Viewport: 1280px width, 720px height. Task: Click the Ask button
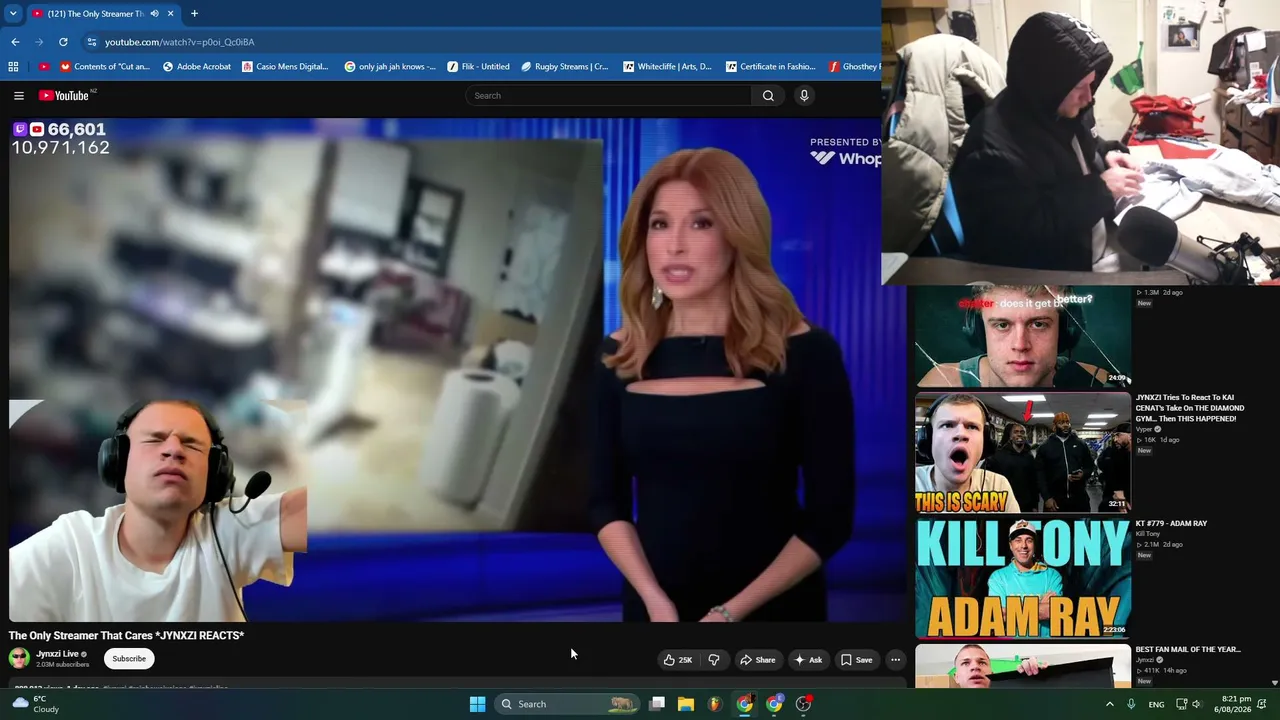(x=808, y=660)
